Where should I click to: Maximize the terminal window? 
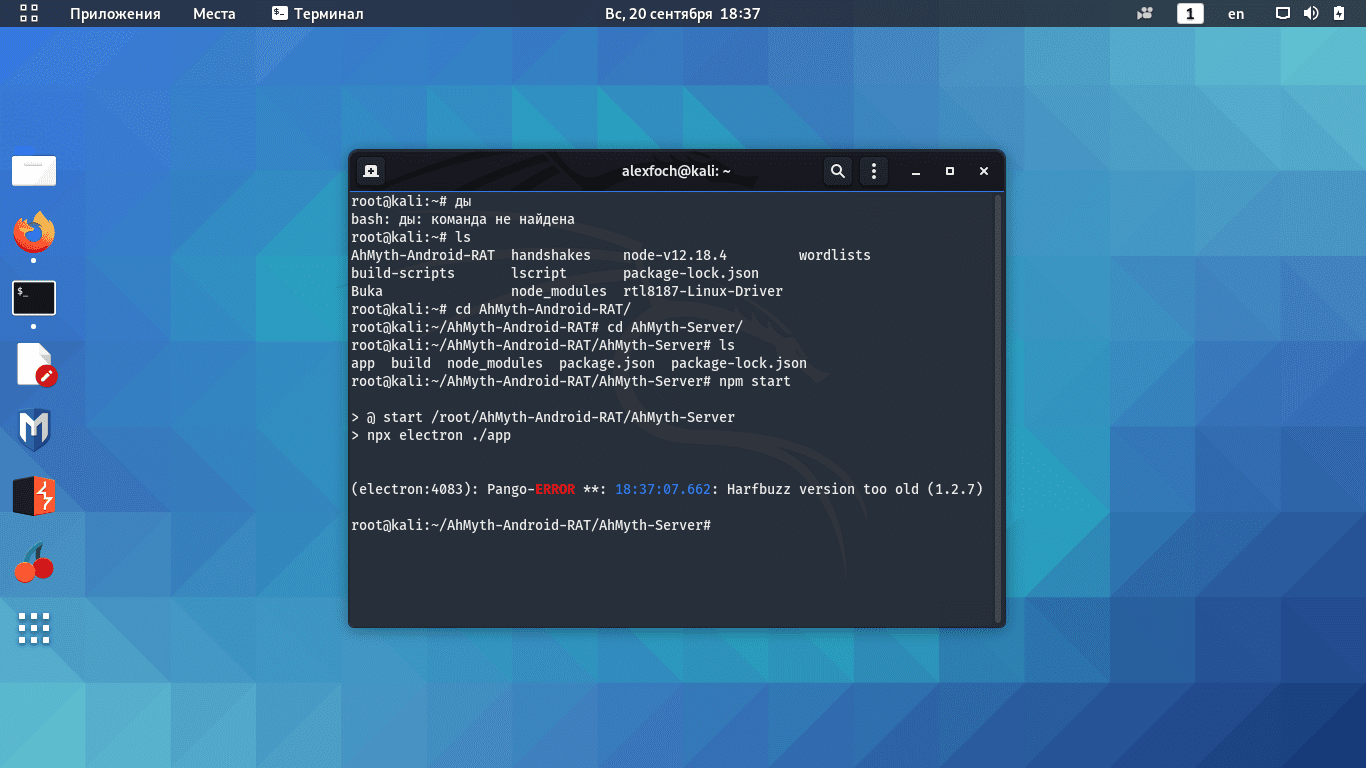point(950,171)
